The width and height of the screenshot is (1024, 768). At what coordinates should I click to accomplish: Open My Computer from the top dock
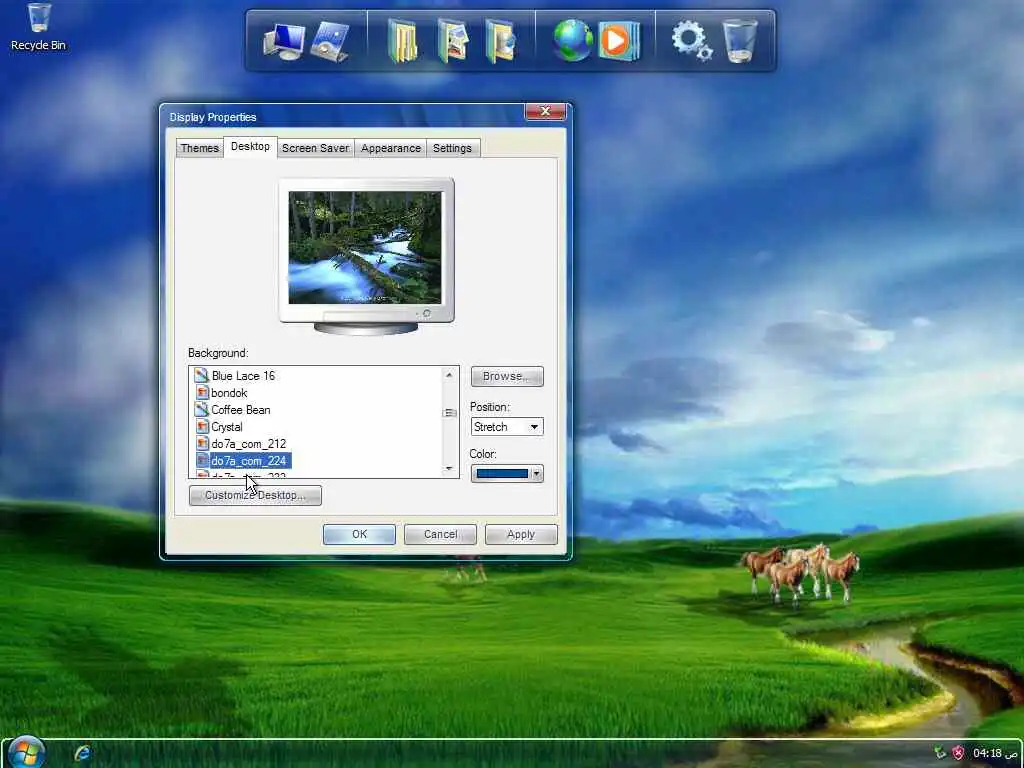(284, 41)
